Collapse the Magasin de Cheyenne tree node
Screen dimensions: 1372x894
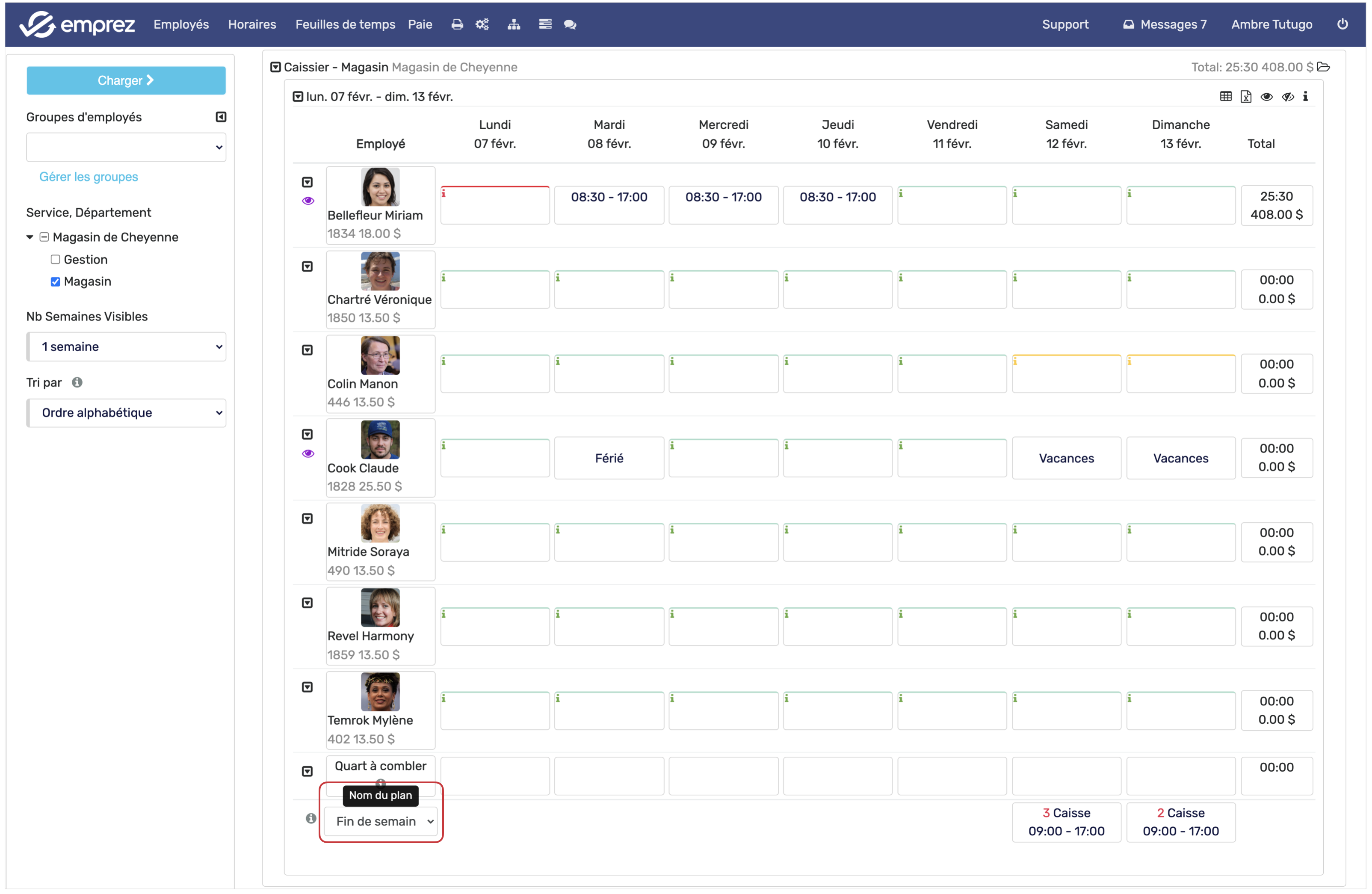click(x=30, y=237)
